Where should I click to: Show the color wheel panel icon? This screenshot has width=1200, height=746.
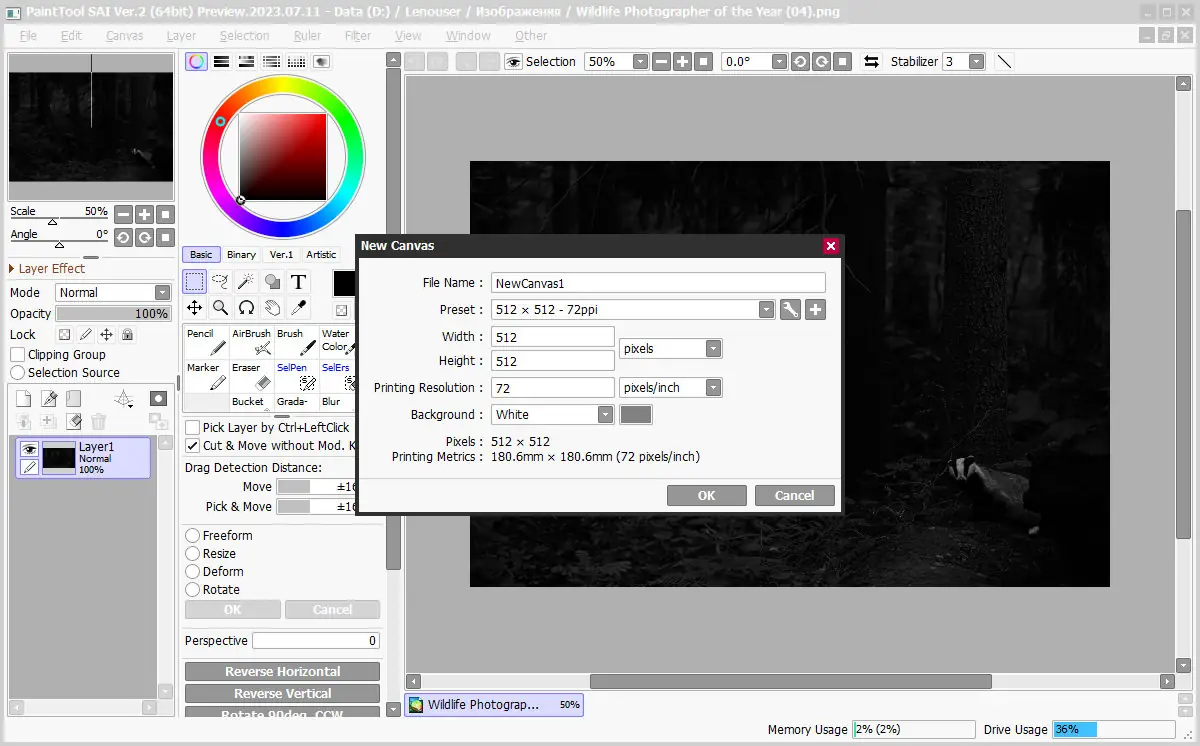197,61
